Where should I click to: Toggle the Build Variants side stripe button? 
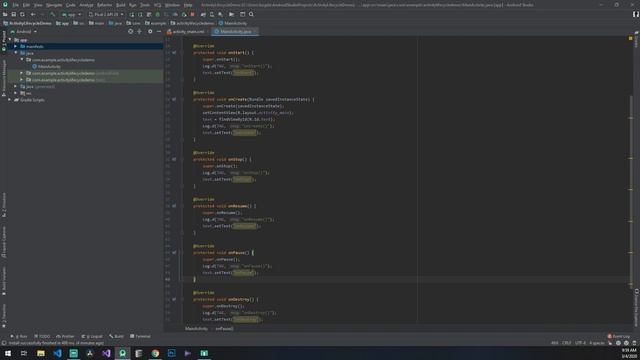pyautogui.click(x=4, y=281)
